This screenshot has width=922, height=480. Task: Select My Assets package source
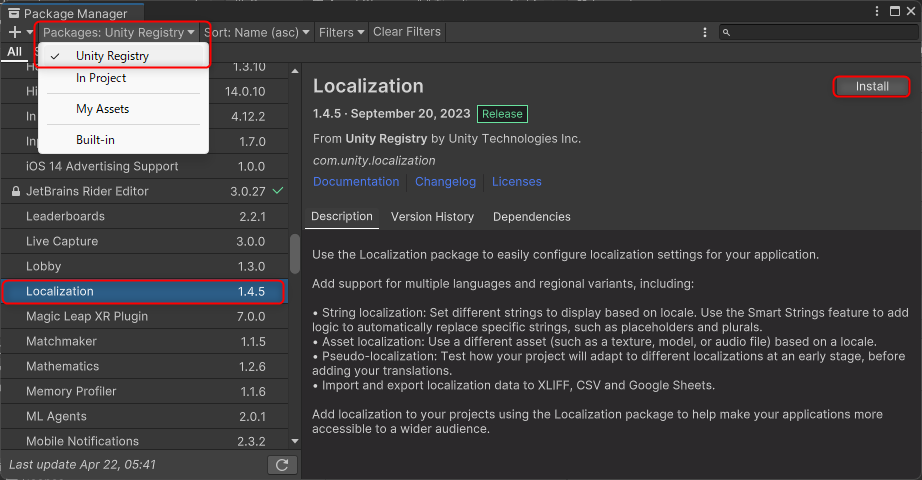(102, 109)
